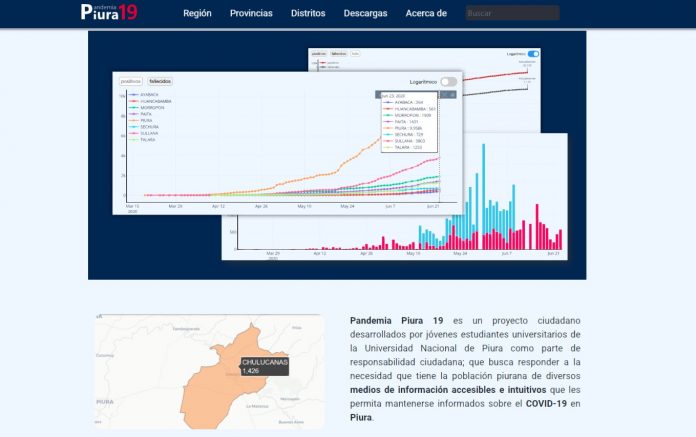Image resolution: width=696 pixels, height=437 pixels.
Task: Open the Acerca de page
Action: (x=426, y=14)
